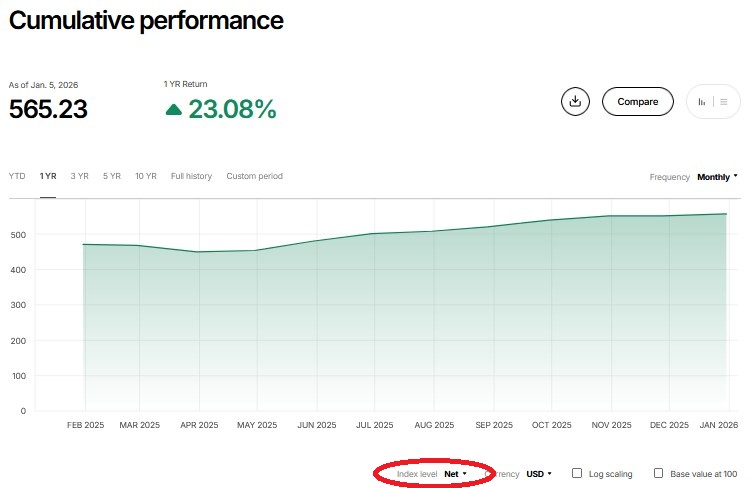Open the Full history tab
The height and width of the screenshot is (488, 750).
[191, 176]
